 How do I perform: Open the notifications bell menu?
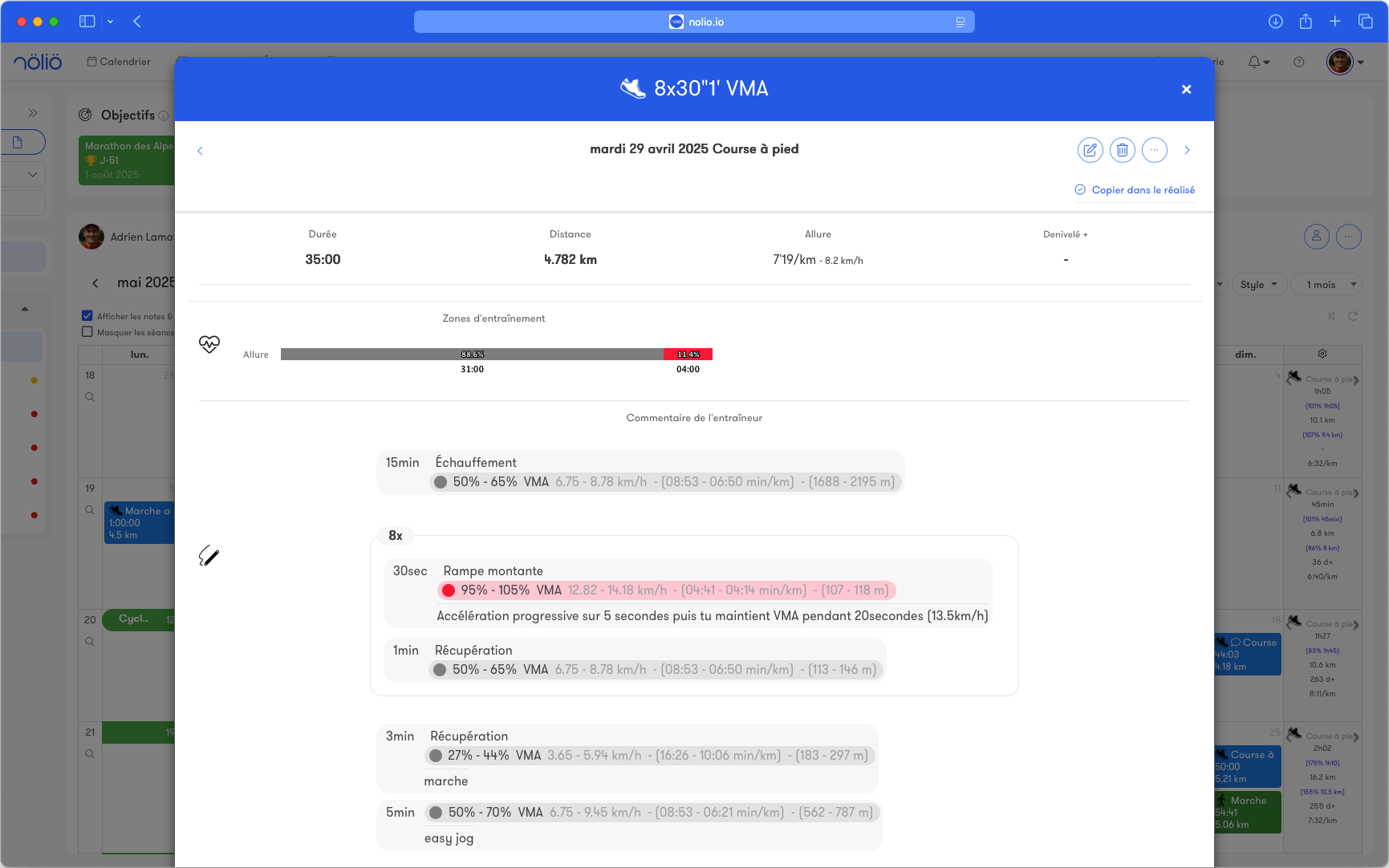coord(1257,62)
